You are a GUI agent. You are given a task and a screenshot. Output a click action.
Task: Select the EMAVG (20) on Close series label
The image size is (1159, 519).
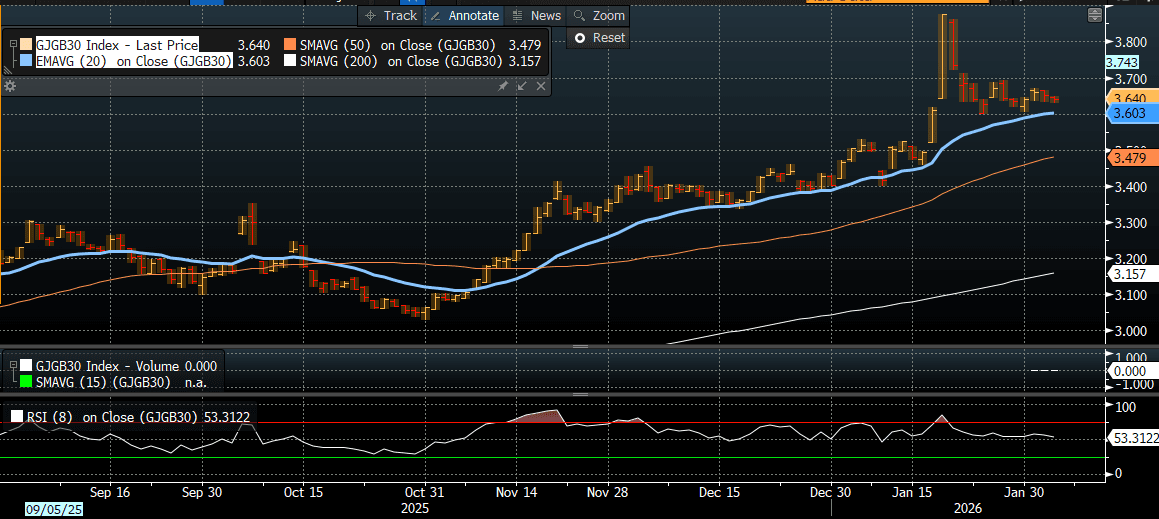134,61
